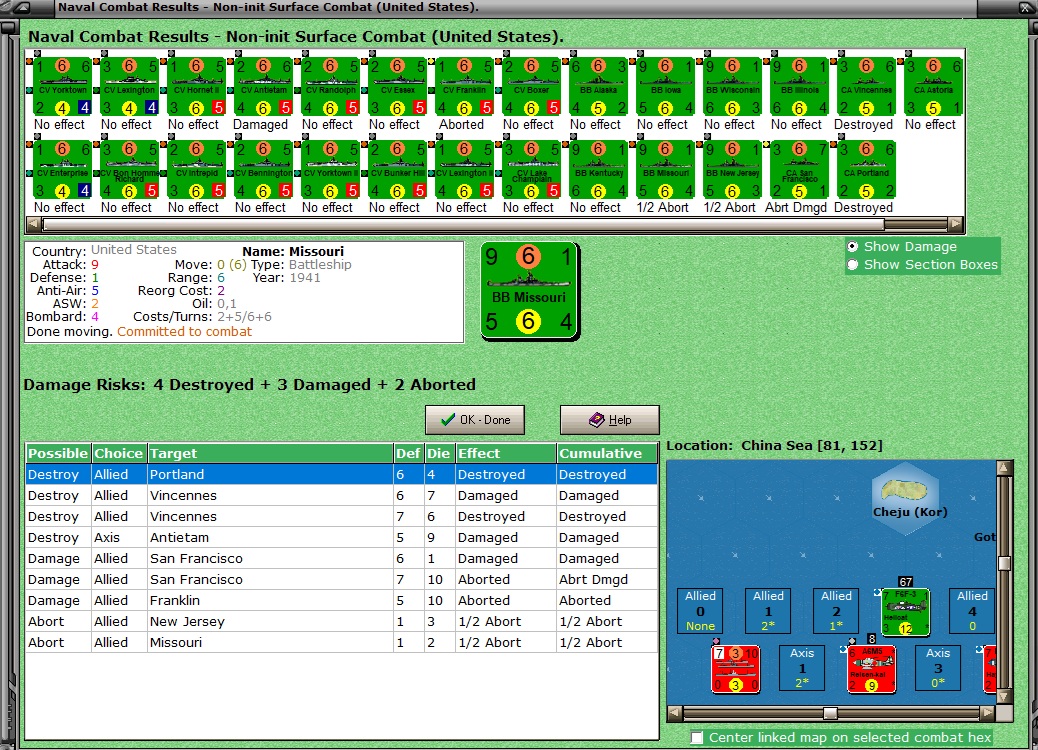Screen dimensions: 1038x750
Task: Select the Antietam Axis choice row
Action: coord(342,538)
